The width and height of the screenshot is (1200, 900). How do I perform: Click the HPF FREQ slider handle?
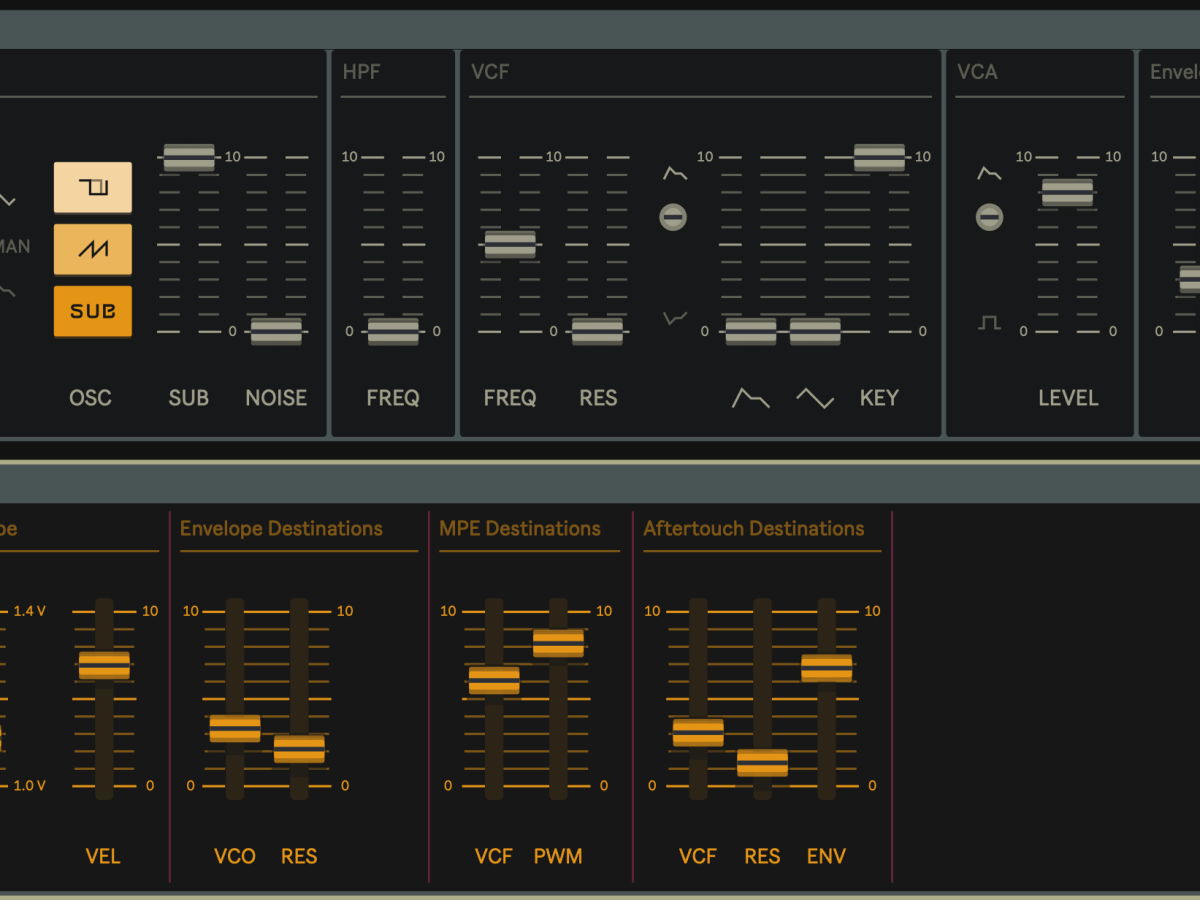pos(393,331)
